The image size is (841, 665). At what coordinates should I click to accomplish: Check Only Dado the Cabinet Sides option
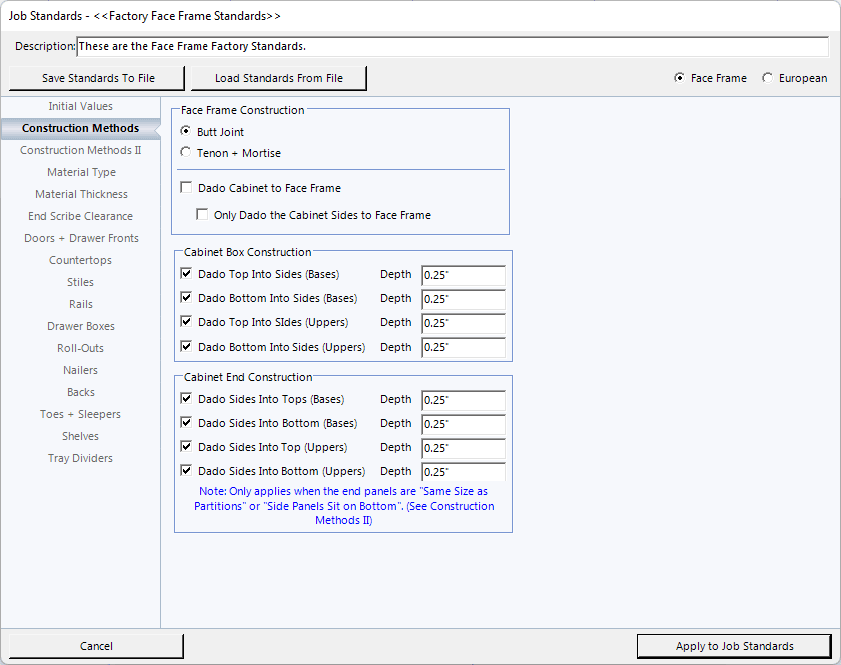pyautogui.click(x=202, y=215)
